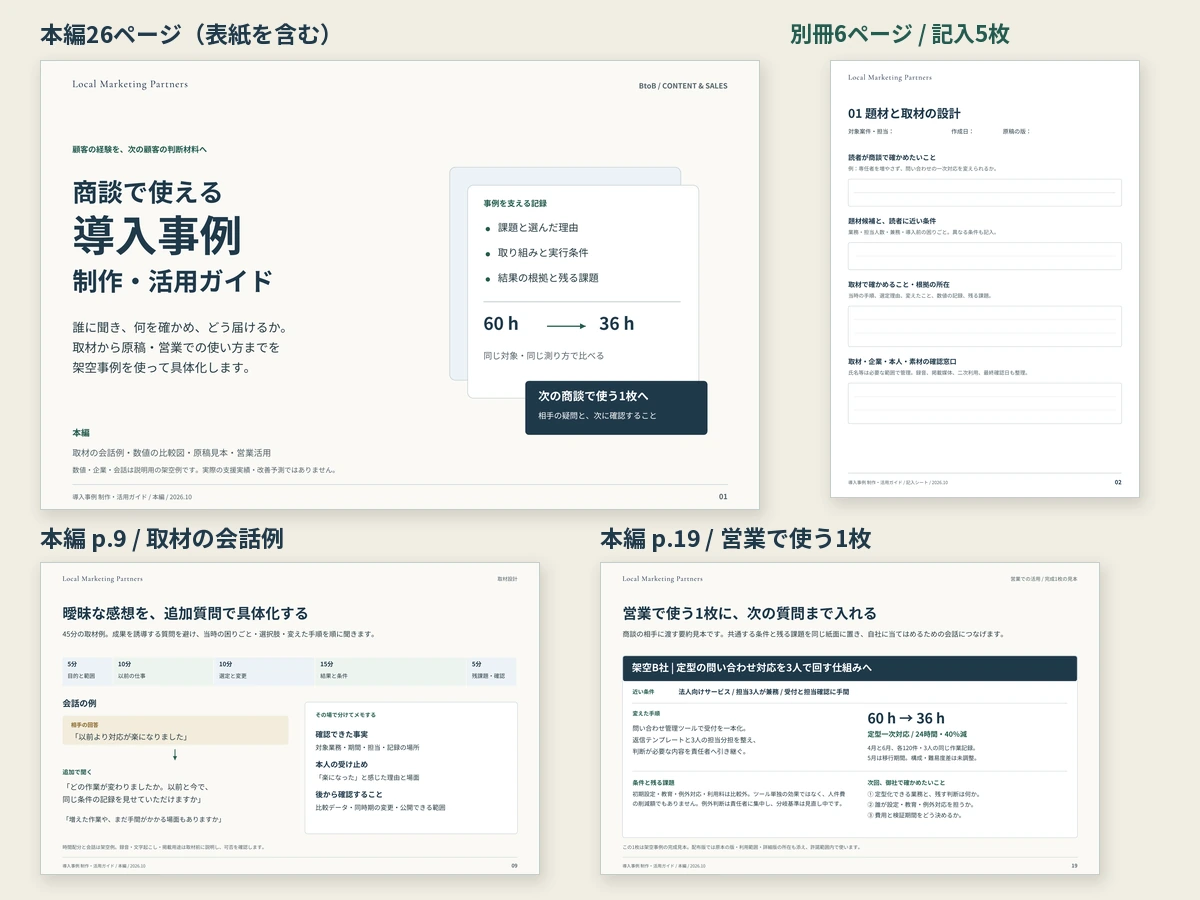Click the field under 題材候補と、読者に近い条件
The height and width of the screenshot is (900, 1200).
(985, 256)
